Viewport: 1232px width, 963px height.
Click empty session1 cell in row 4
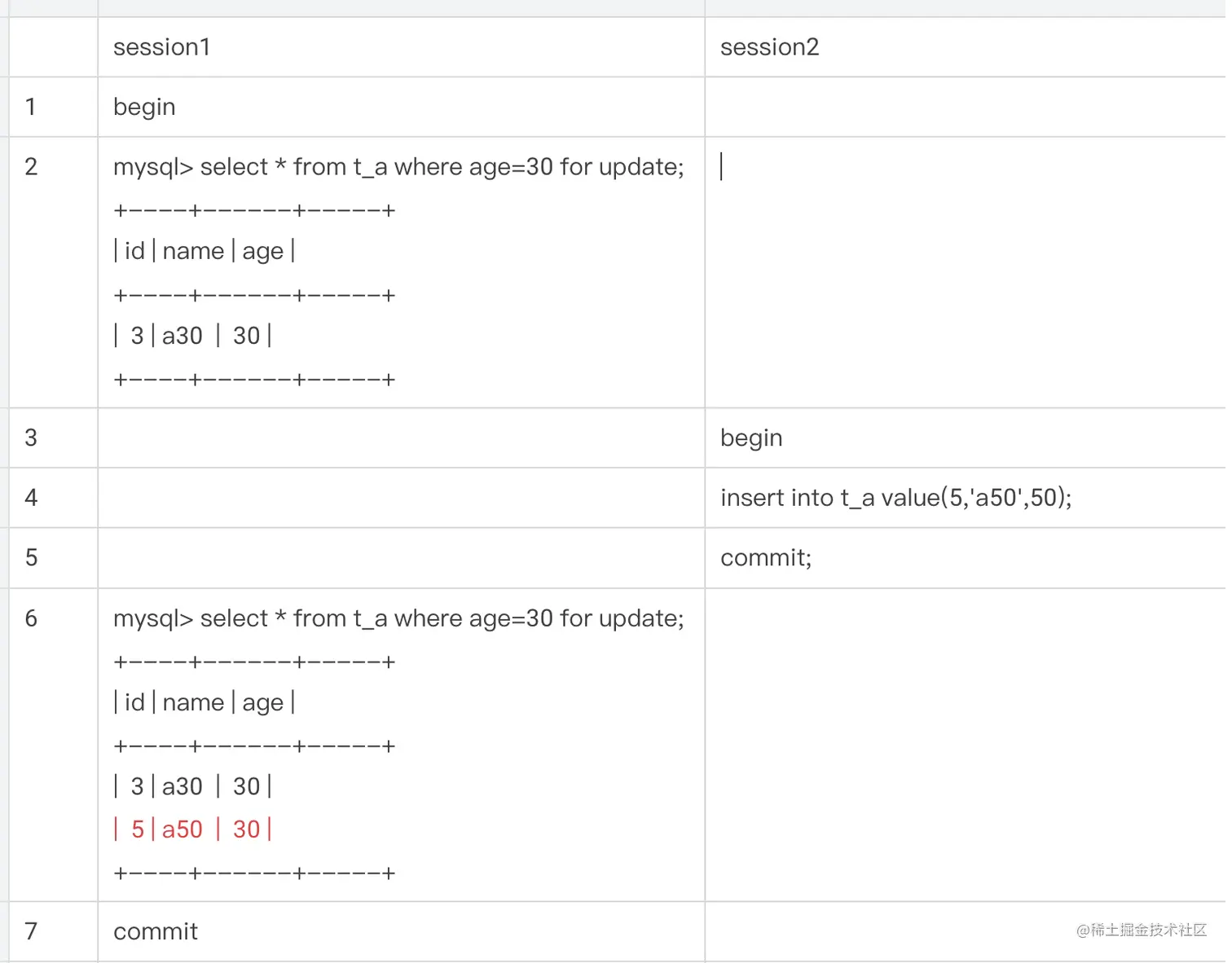pos(401,498)
